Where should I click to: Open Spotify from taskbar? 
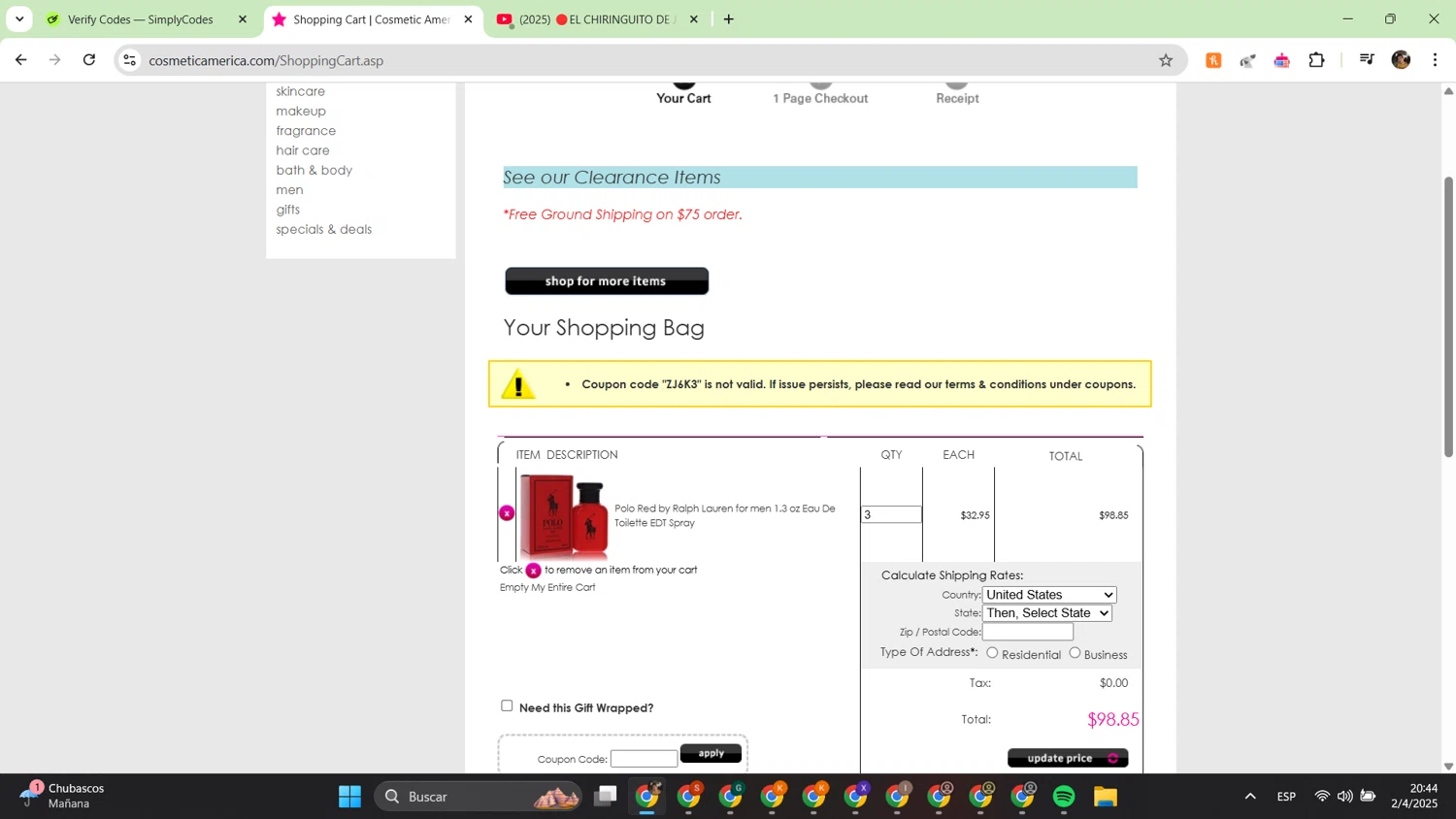[1064, 797]
